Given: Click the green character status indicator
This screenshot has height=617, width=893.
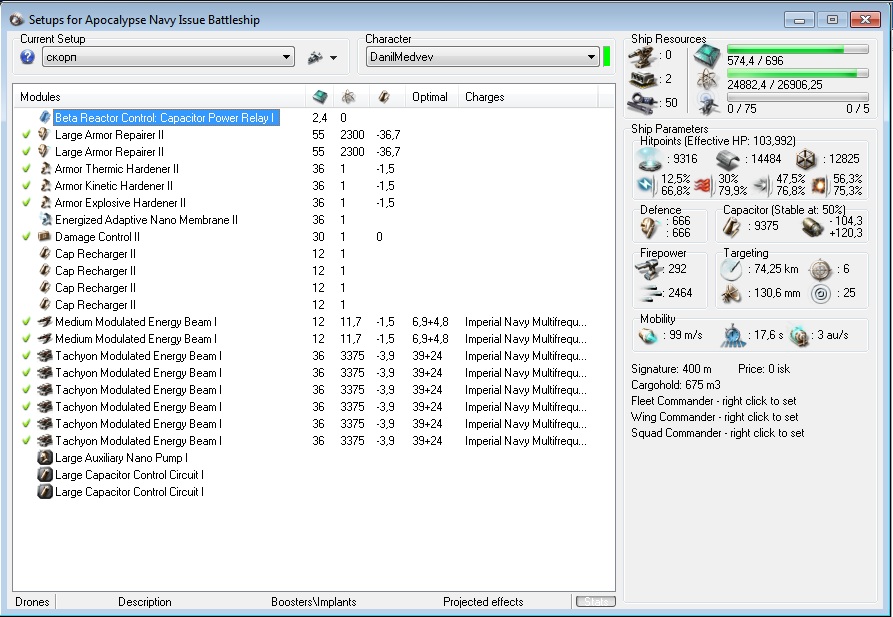Looking at the screenshot, I should pyautogui.click(x=607, y=57).
